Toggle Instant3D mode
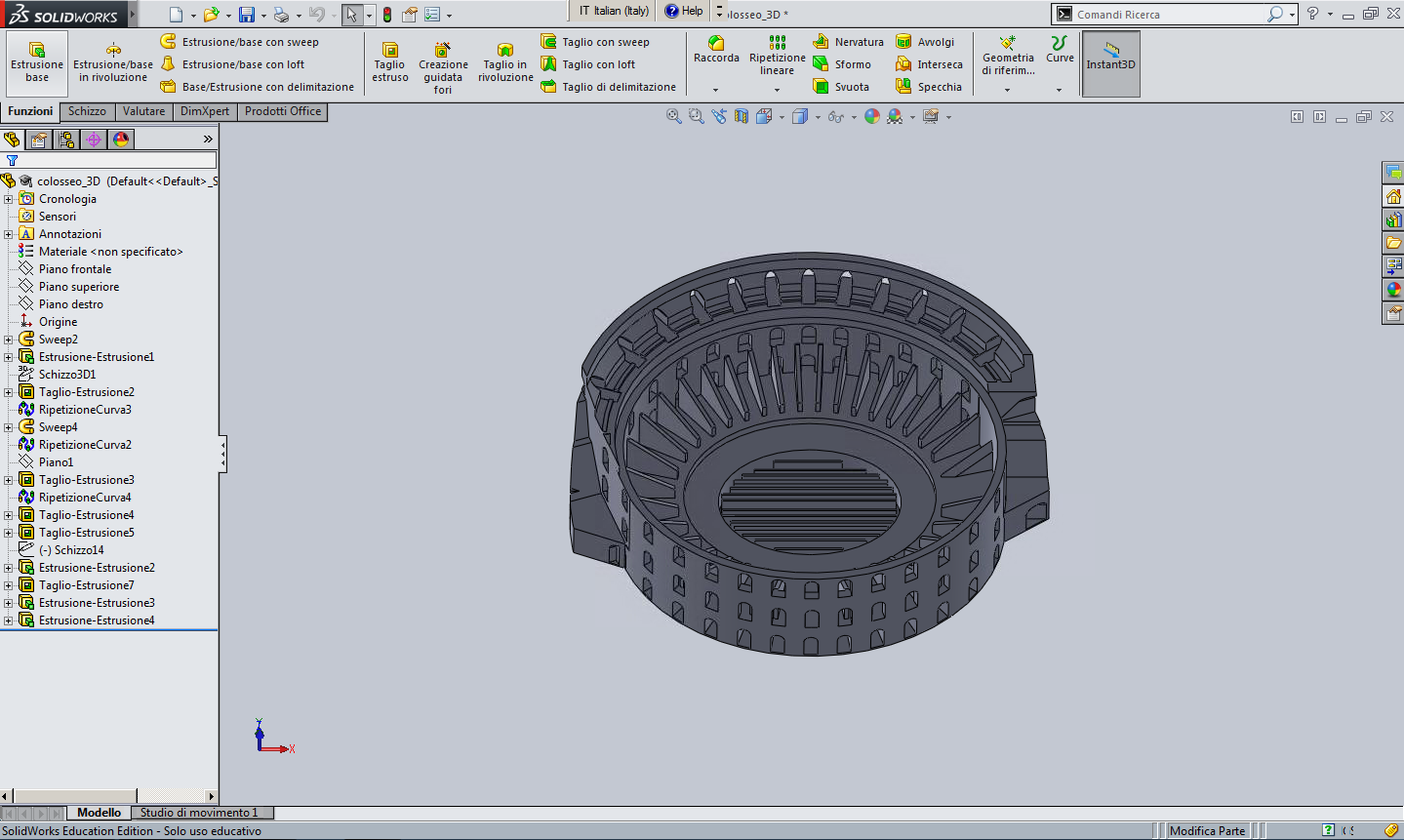1404x840 pixels. click(1111, 62)
